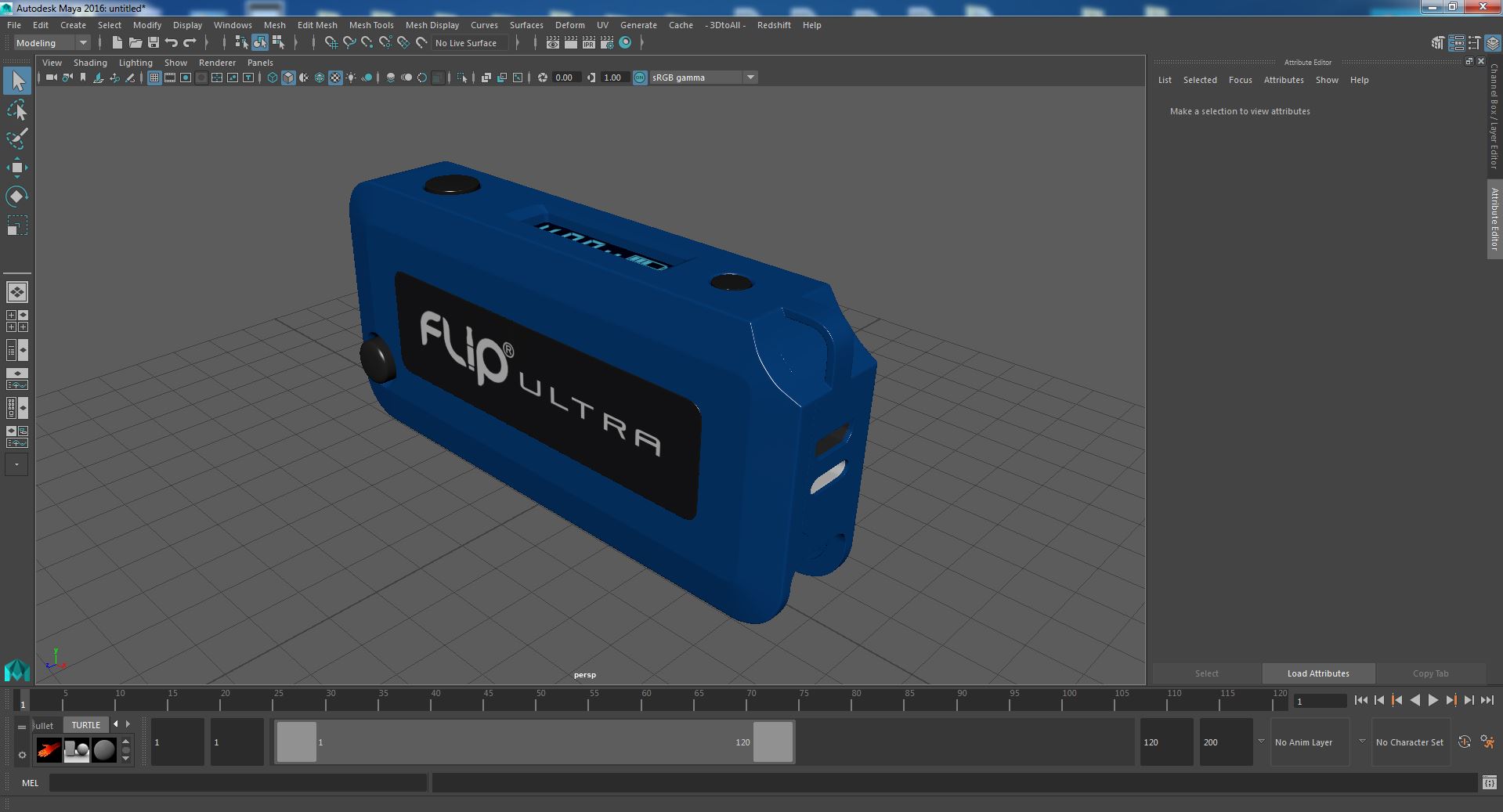Click the viewport gamma value field 1.00
1503x812 pixels.
click(614, 78)
